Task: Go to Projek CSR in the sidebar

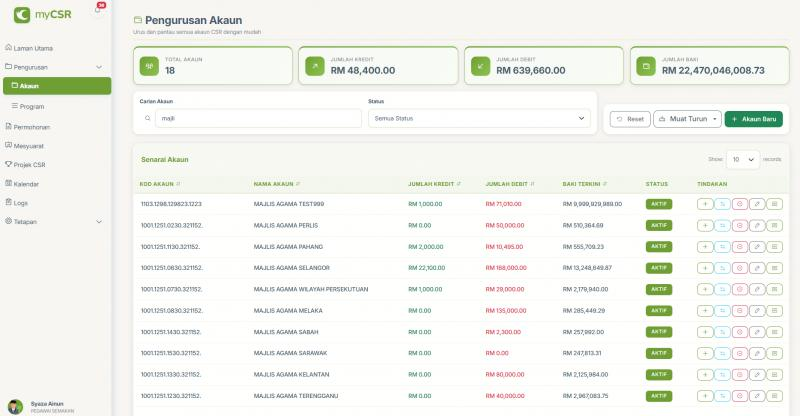Action: (x=28, y=164)
